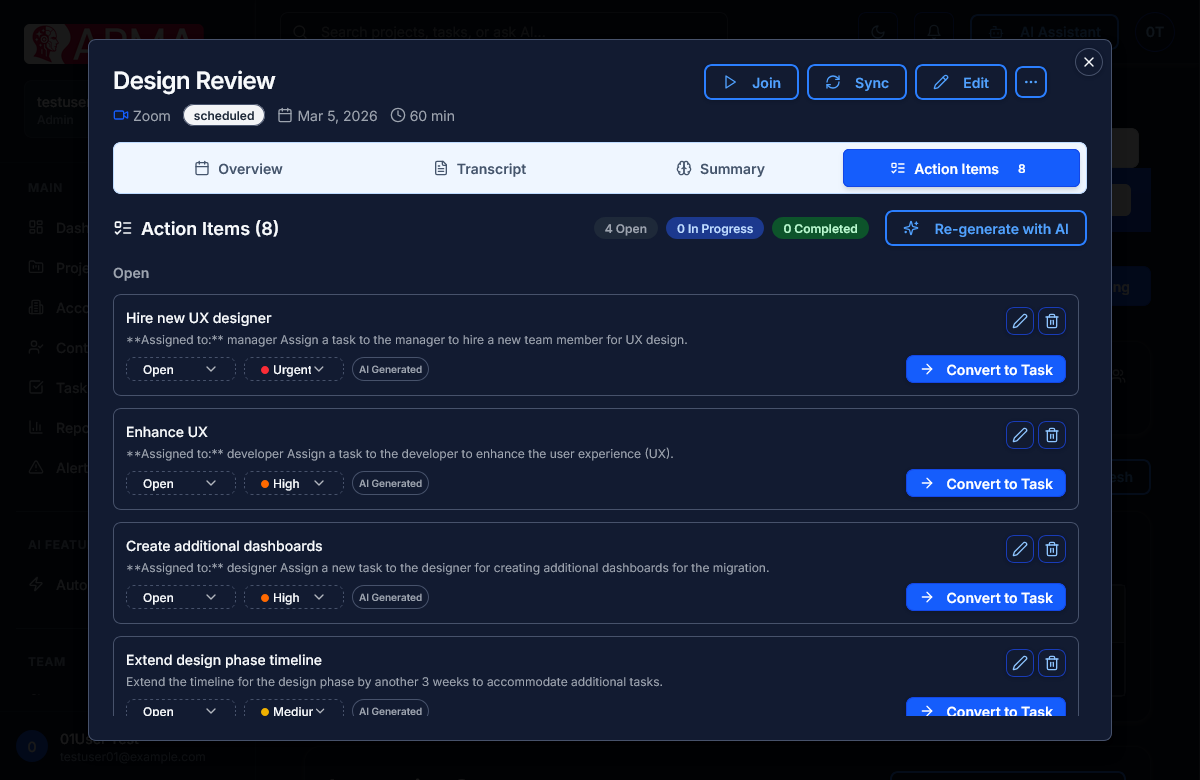The image size is (1200, 780).
Task: Click the search projects input field
Action: click(500, 31)
